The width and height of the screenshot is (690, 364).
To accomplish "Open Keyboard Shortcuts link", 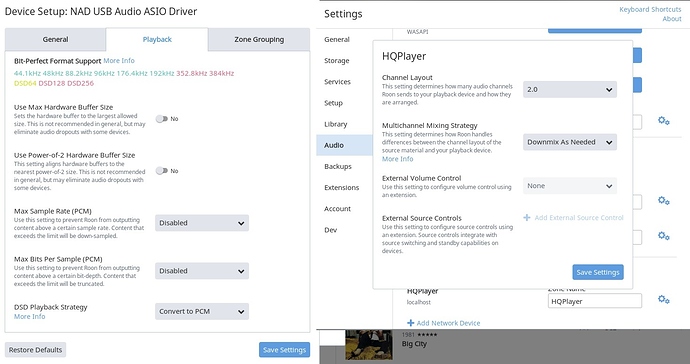I will click(x=650, y=9).
